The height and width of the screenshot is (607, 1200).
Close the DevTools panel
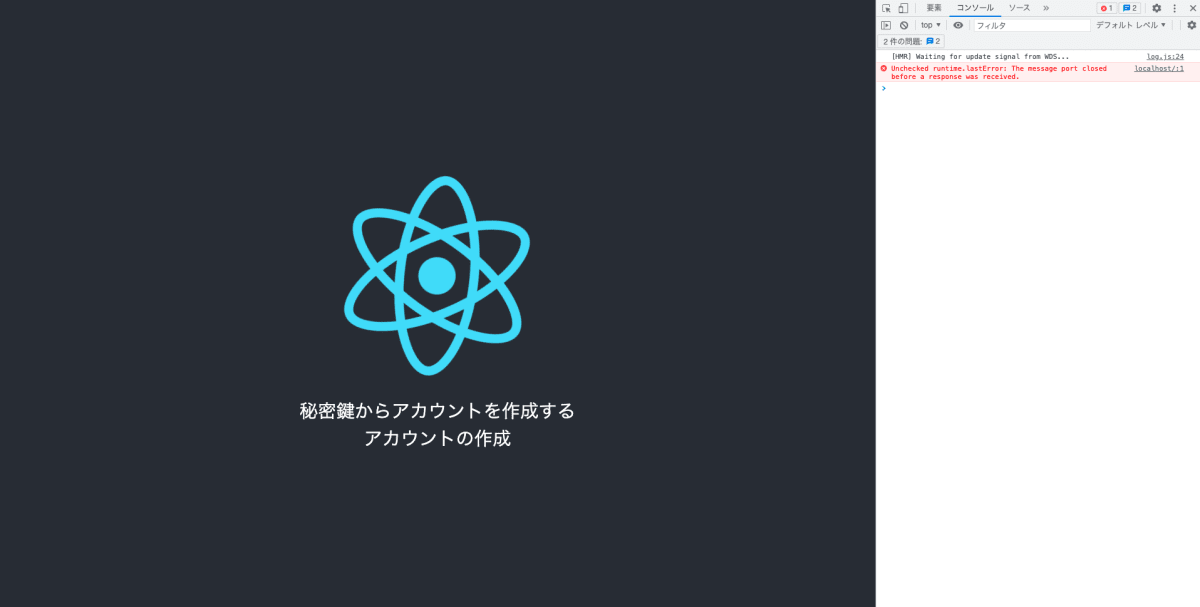pyautogui.click(x=1192, y=8)
